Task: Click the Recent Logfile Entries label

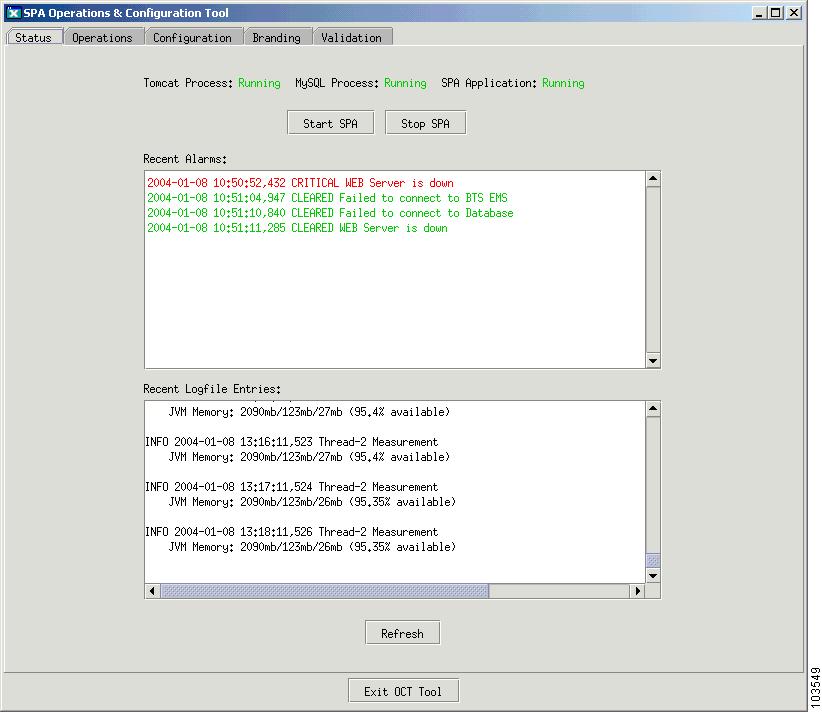Action: point(212,389)
